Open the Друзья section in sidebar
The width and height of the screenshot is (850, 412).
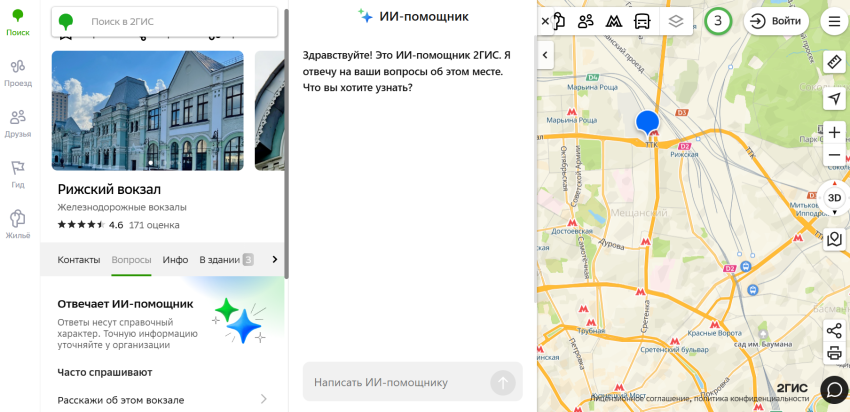point(18,123)
